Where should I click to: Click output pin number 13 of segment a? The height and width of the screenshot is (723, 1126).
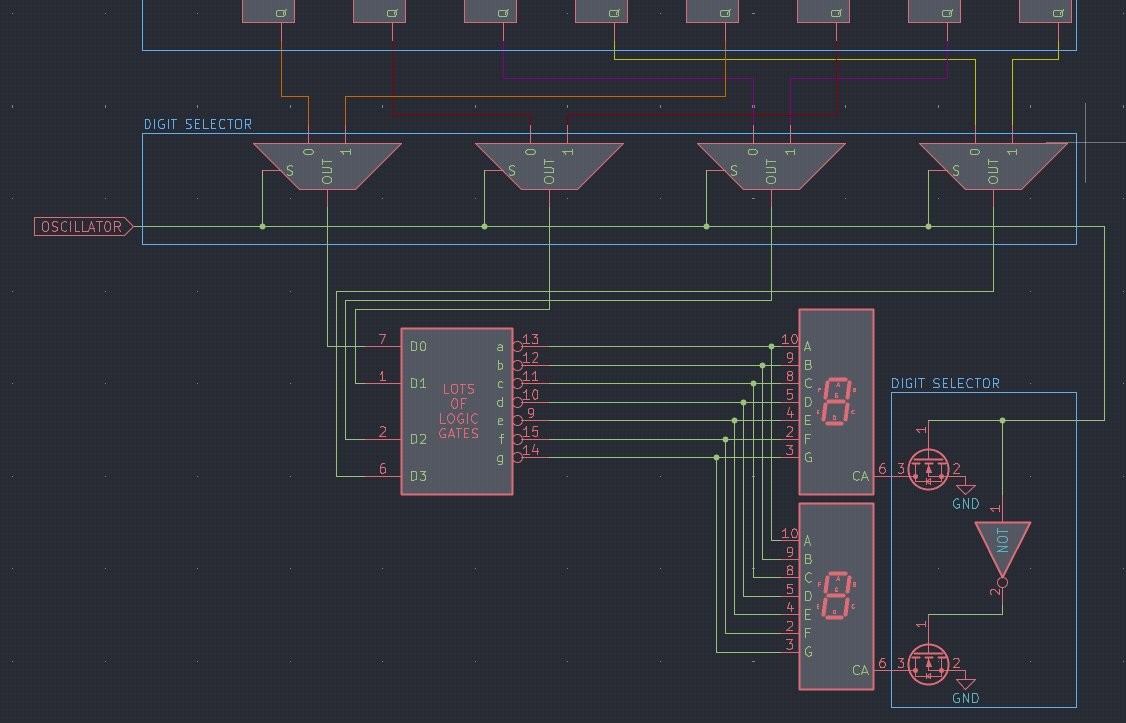[531, 339]
